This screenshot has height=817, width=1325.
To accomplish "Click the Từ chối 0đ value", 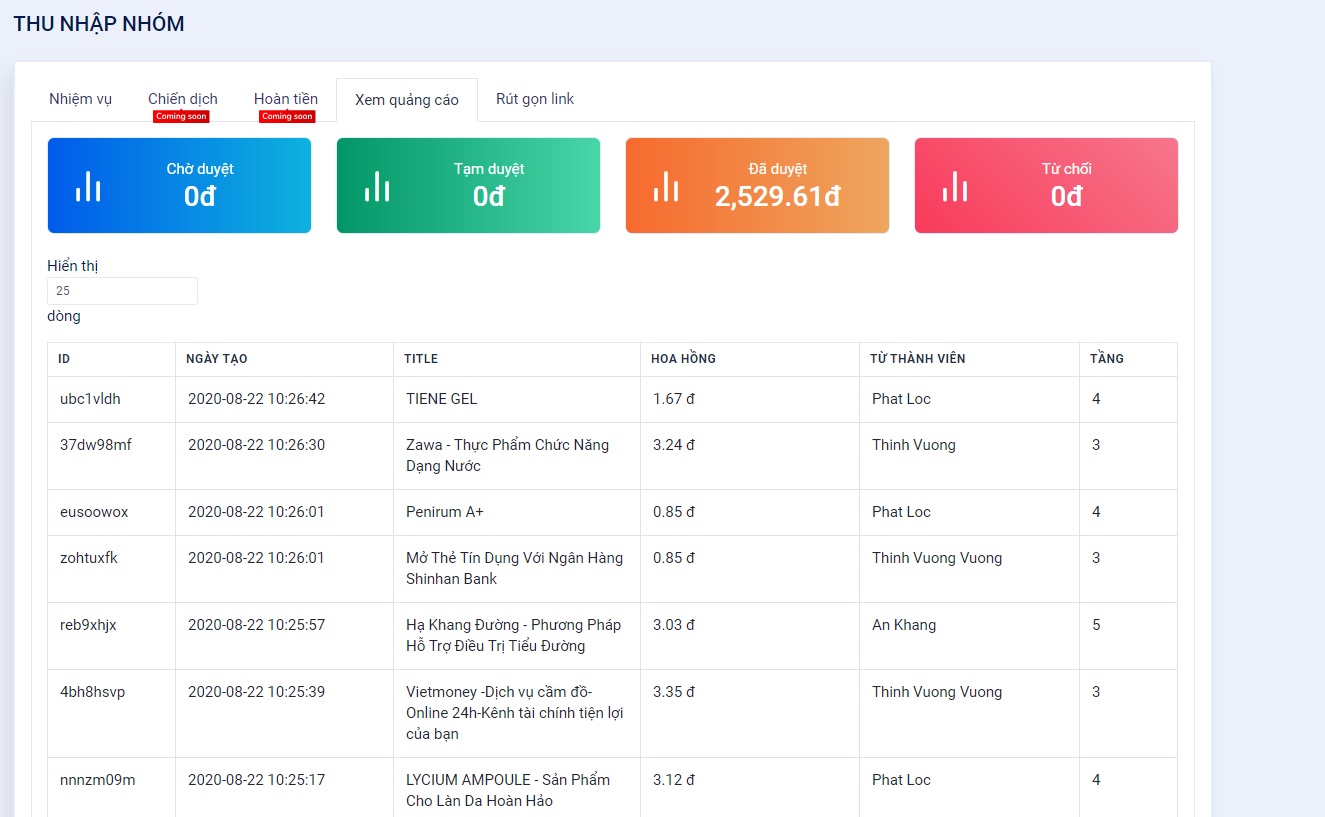I will [x=1067, y=196].
